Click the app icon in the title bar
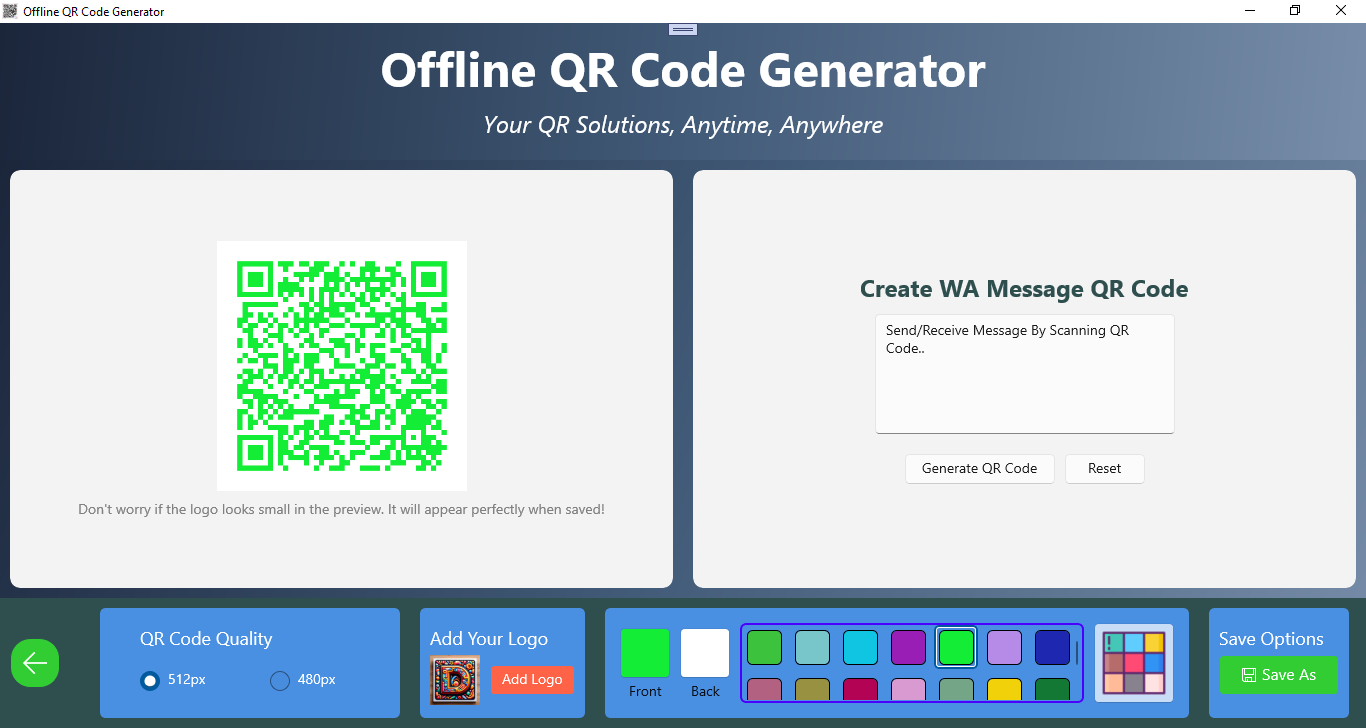Image resolution: width=1366 pixels, height=728 pixels. click(11, 11)
